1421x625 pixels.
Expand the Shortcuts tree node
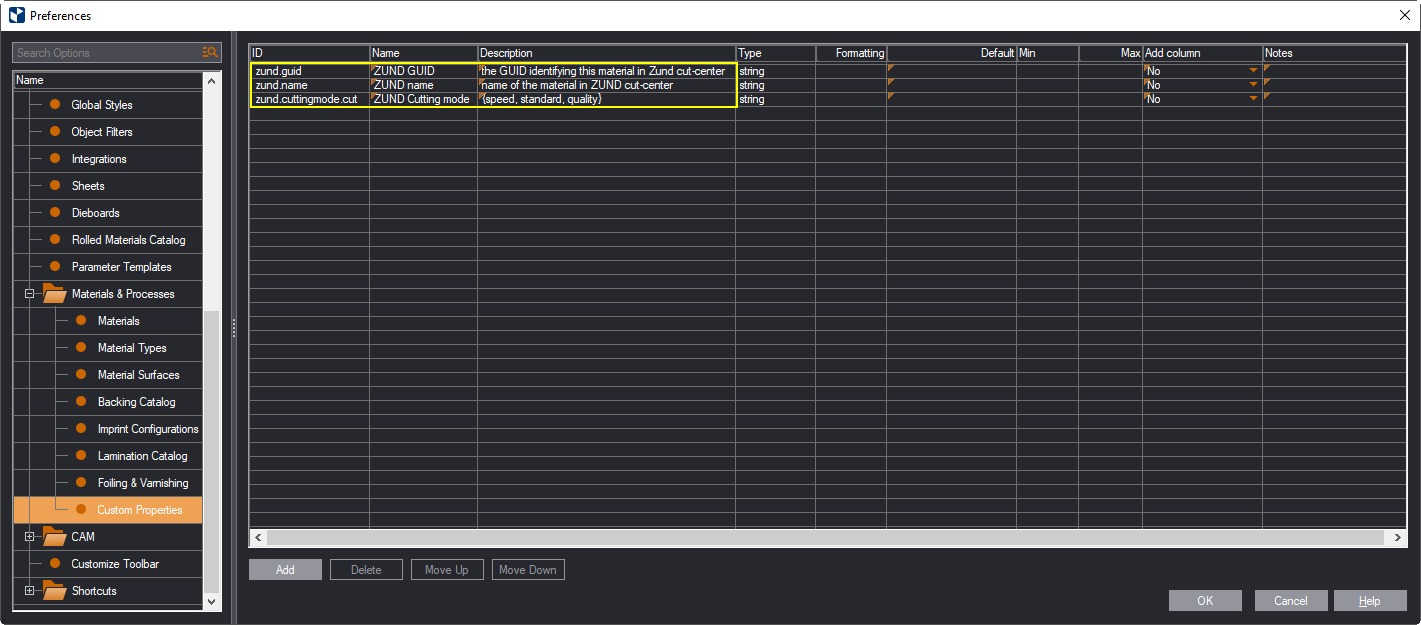point(30,591)
